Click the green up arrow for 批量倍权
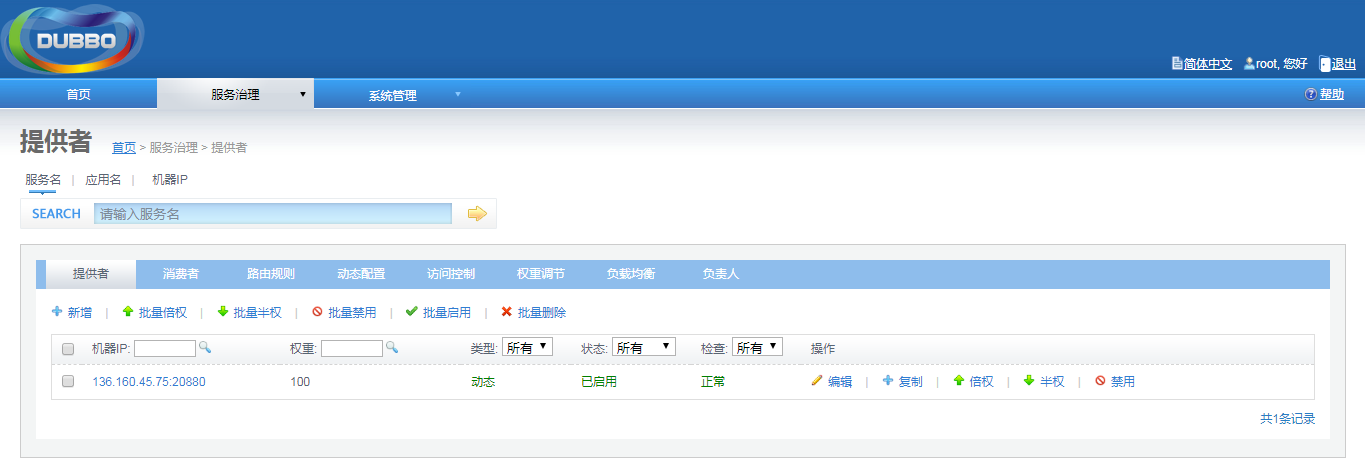Viewport: 1365px width, 460px height. coord(128,312)
